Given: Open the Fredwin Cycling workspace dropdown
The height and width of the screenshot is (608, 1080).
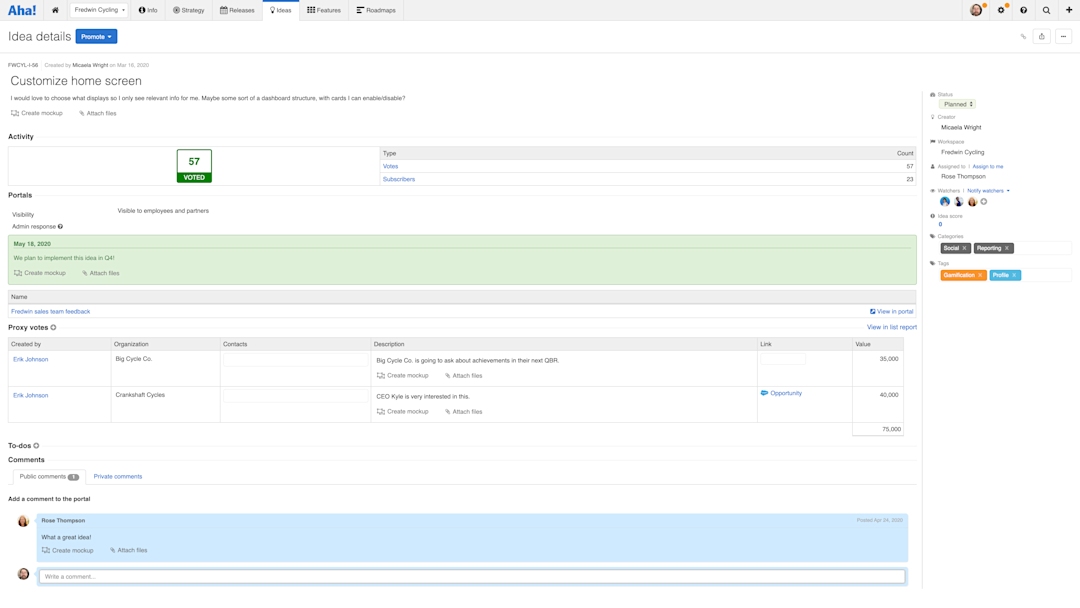Looking at the screenshot, I should click(97, 10).
